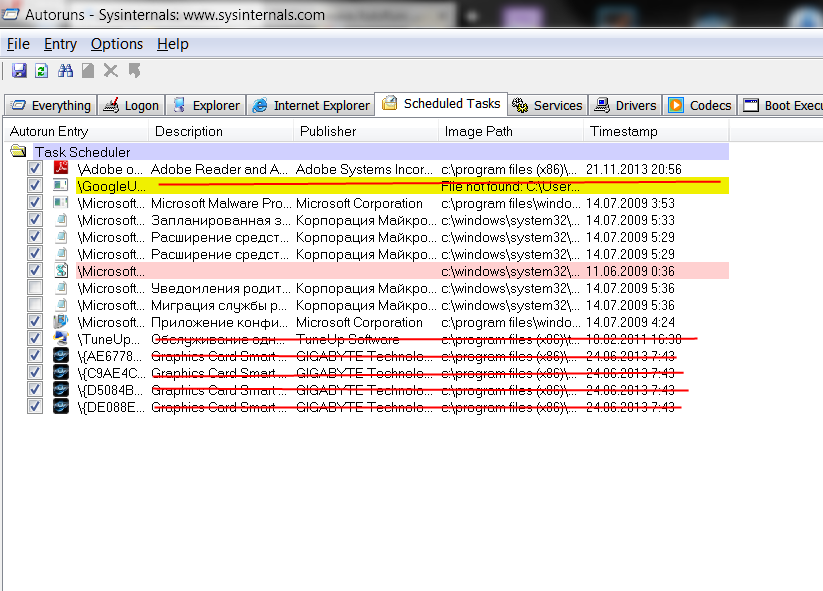
Task: Disable the \{C9AE4C entry checkbox
Action: [35, 373]
